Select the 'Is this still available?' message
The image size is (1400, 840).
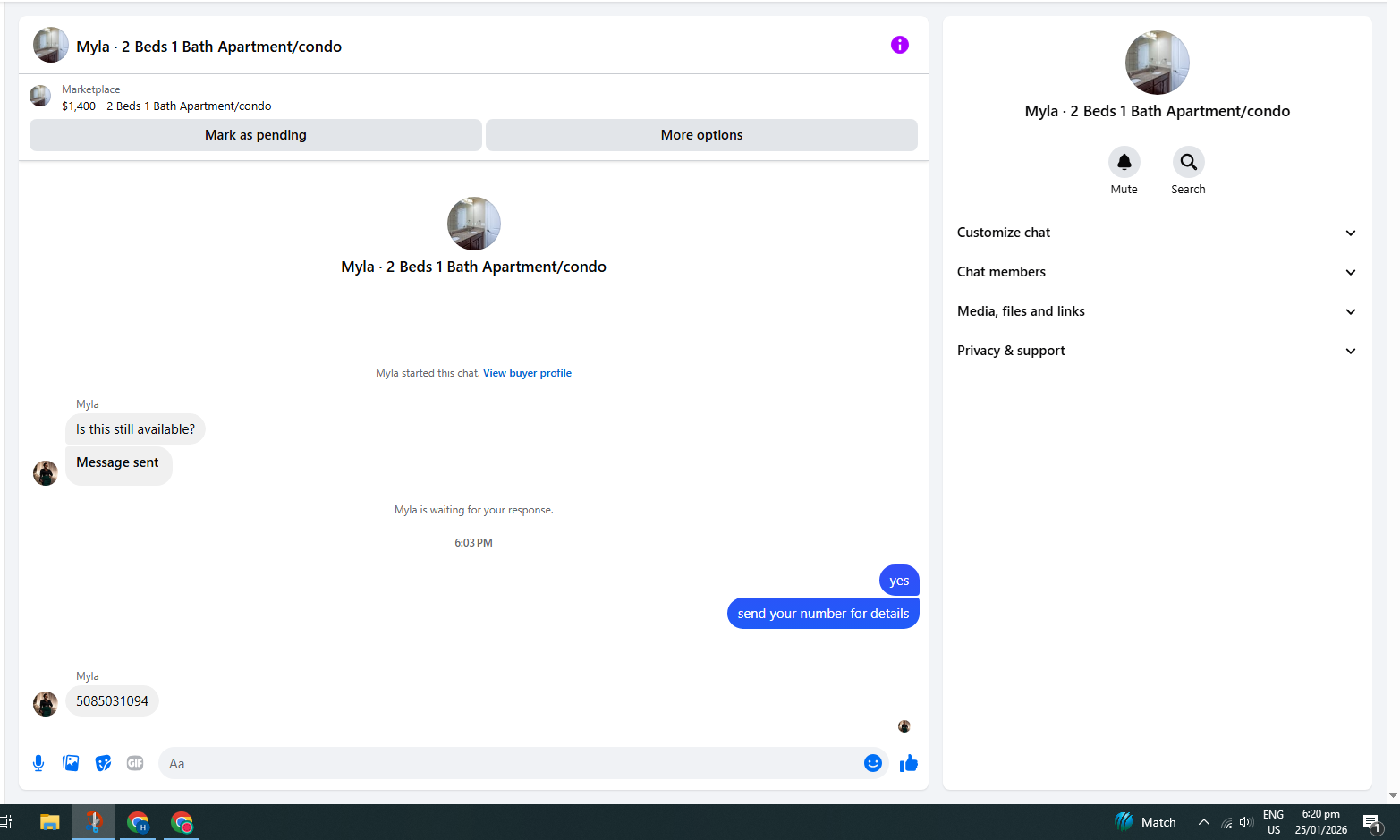click(x=135, y=429)
